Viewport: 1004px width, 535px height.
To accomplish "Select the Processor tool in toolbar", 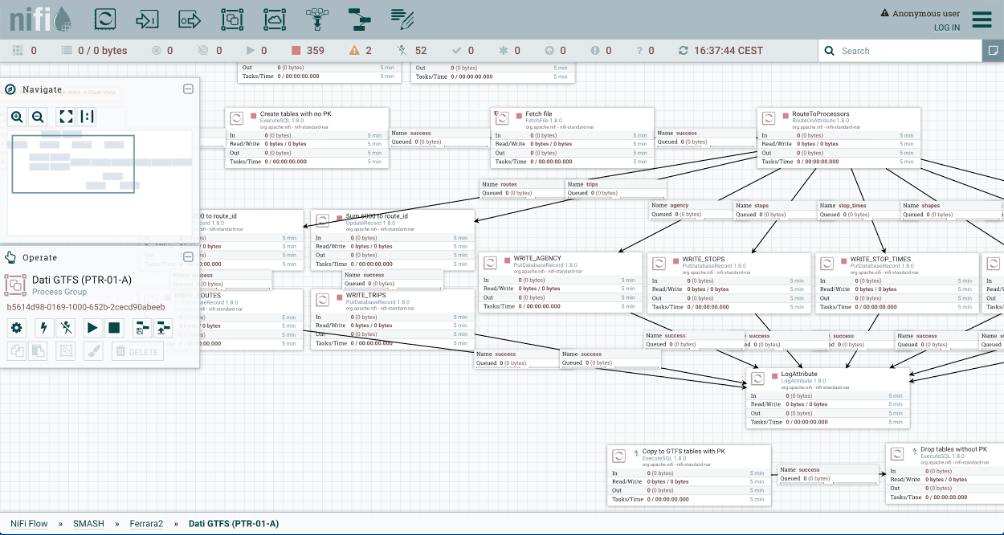I will (105, 19).
